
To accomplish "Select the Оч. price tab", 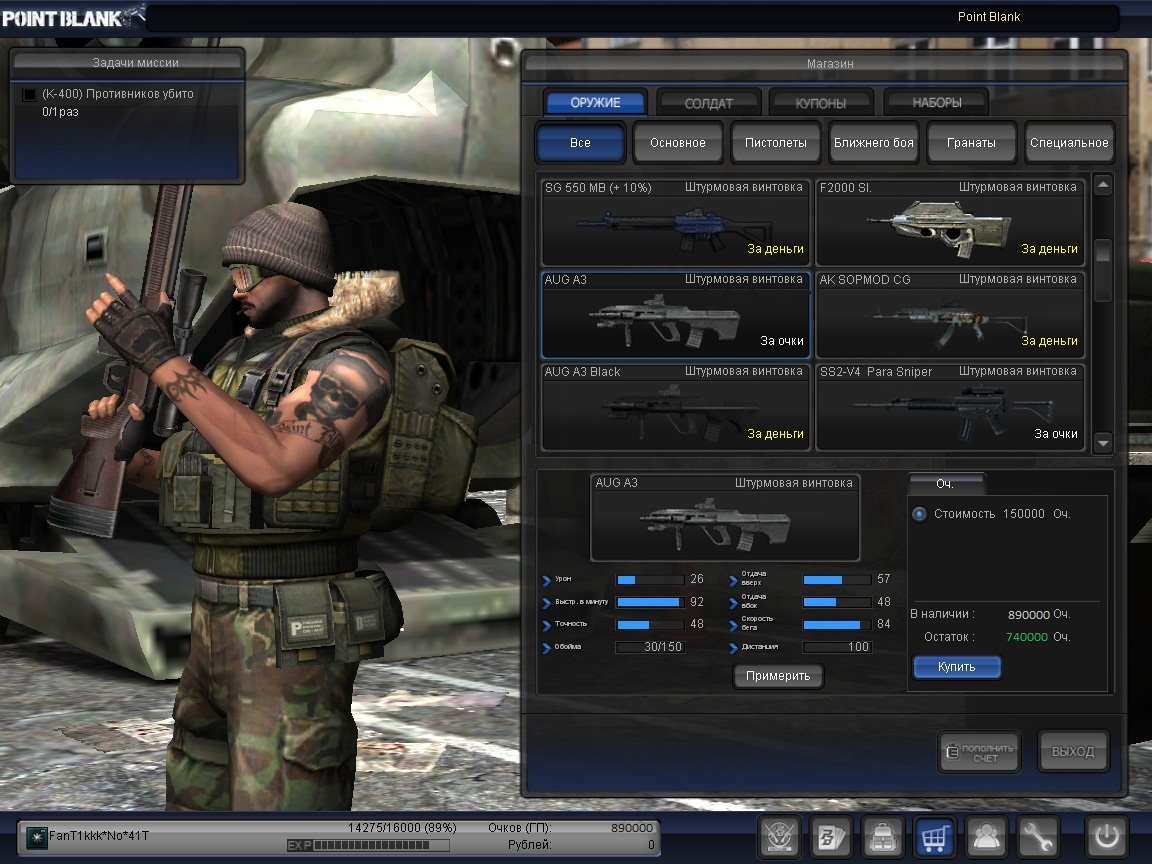I will (x=946, y=483).
